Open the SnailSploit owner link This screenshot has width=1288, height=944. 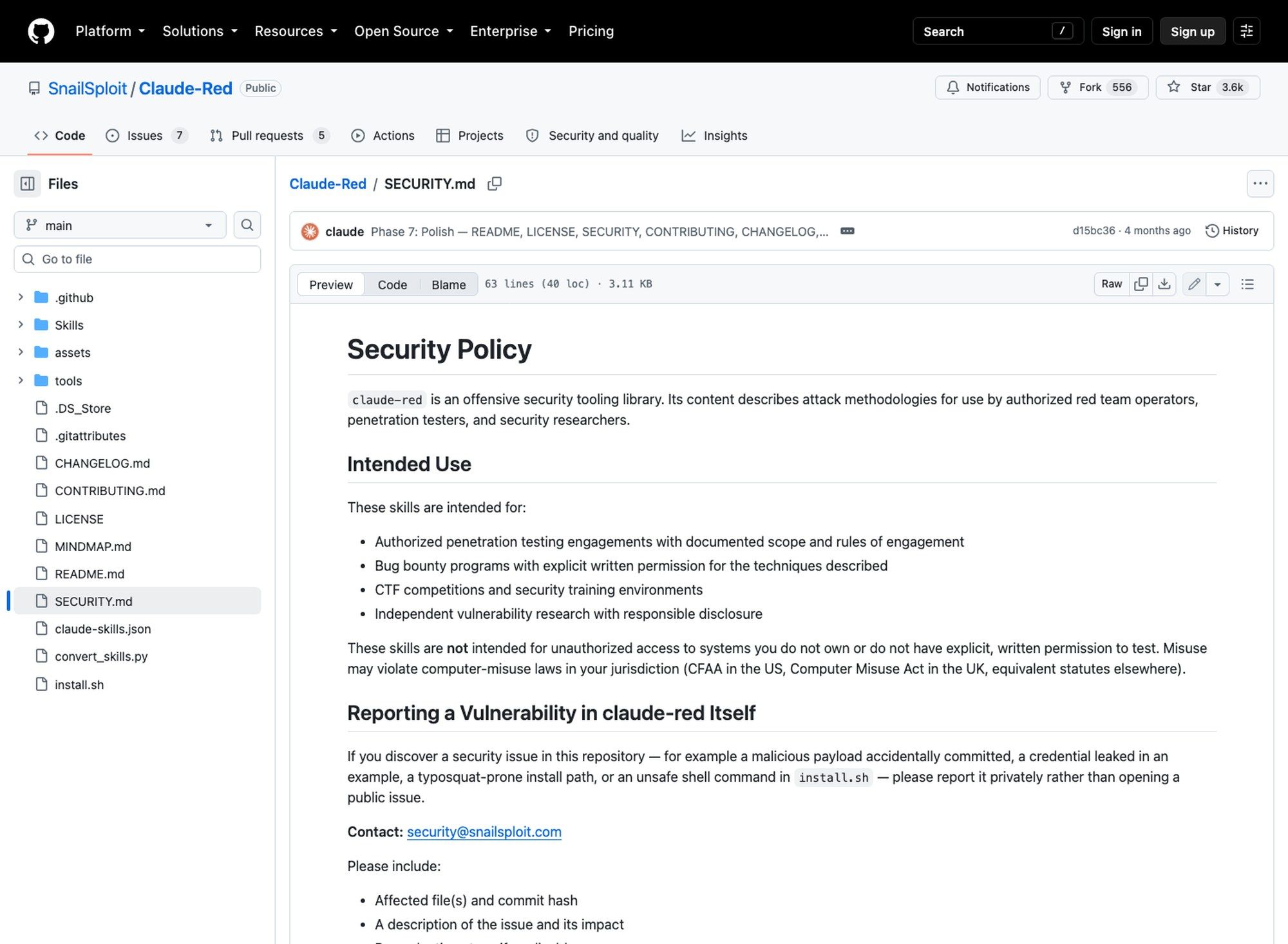88,88
